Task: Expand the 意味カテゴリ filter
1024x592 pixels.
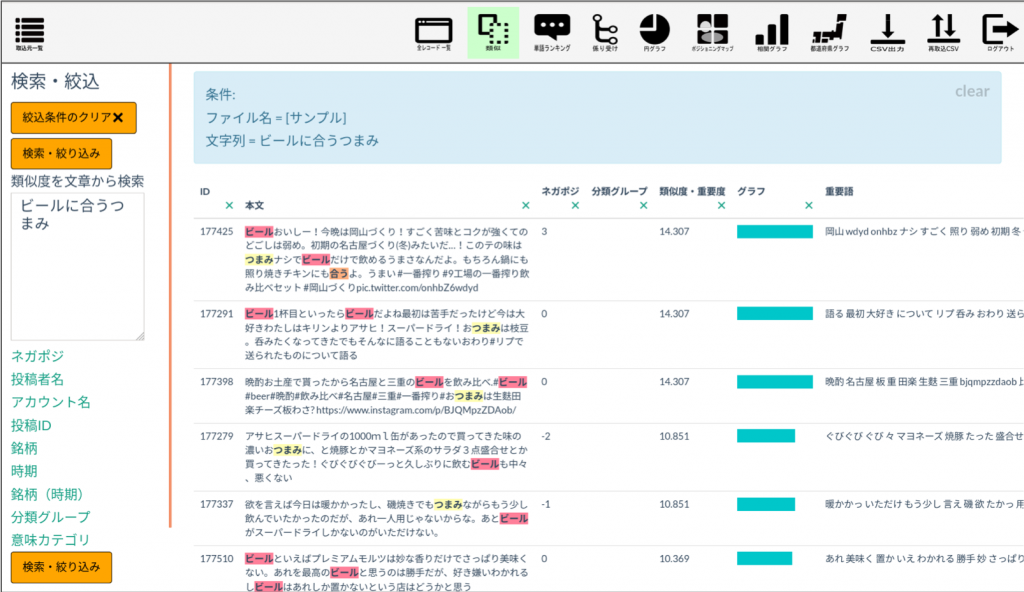Action: coord(50,540)
